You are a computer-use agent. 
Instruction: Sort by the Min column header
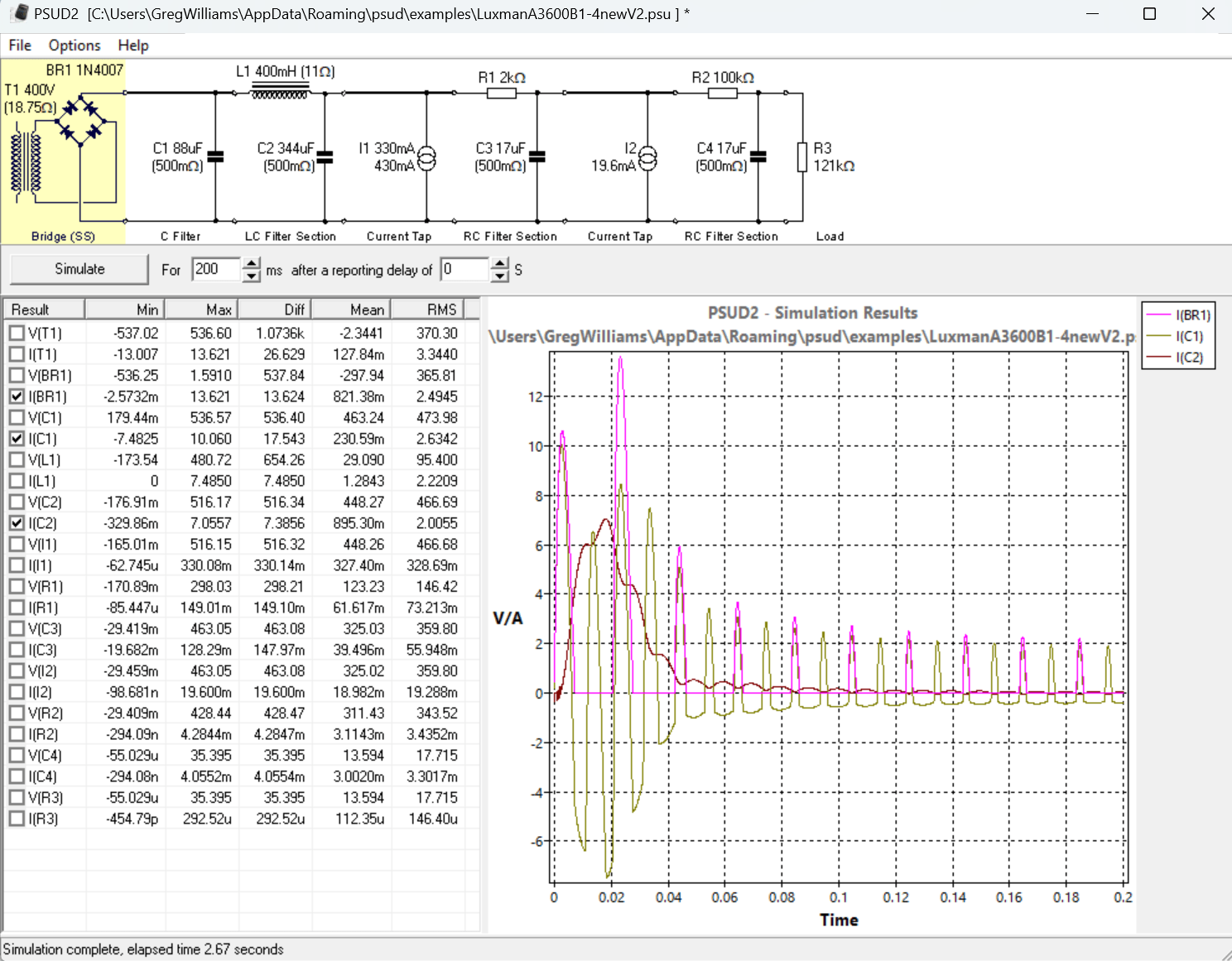[x=124, y=310]
